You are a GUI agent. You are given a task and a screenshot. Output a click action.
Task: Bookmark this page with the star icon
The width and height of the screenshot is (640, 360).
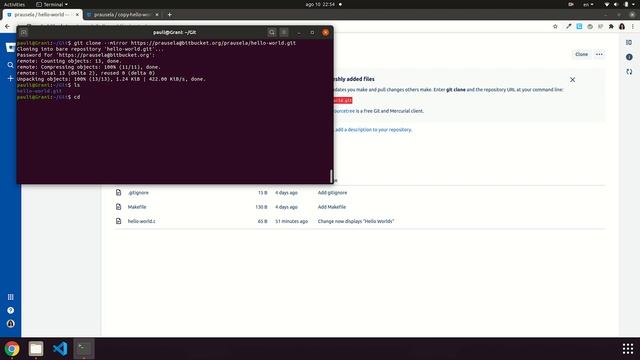pos(555,27)
